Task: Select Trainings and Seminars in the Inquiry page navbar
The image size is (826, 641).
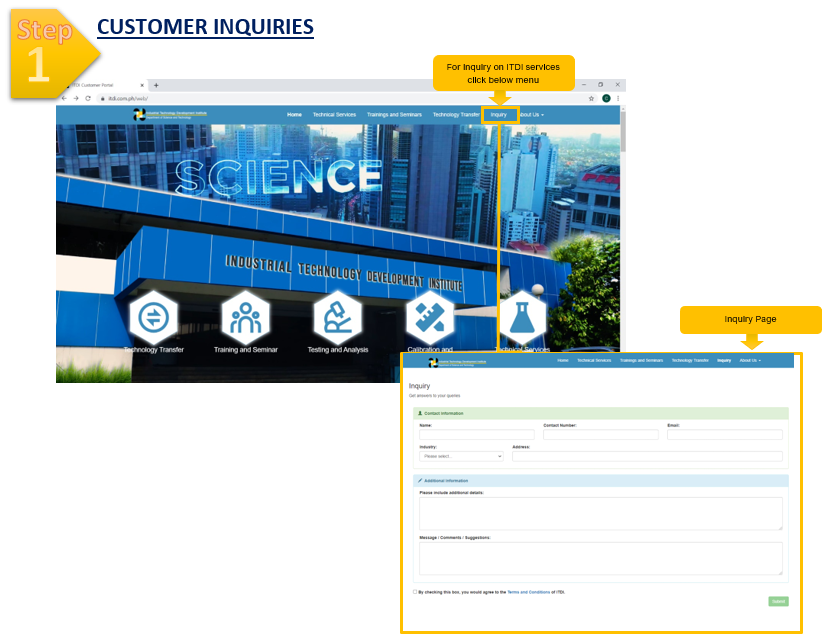Action: [x=642, y=361]
